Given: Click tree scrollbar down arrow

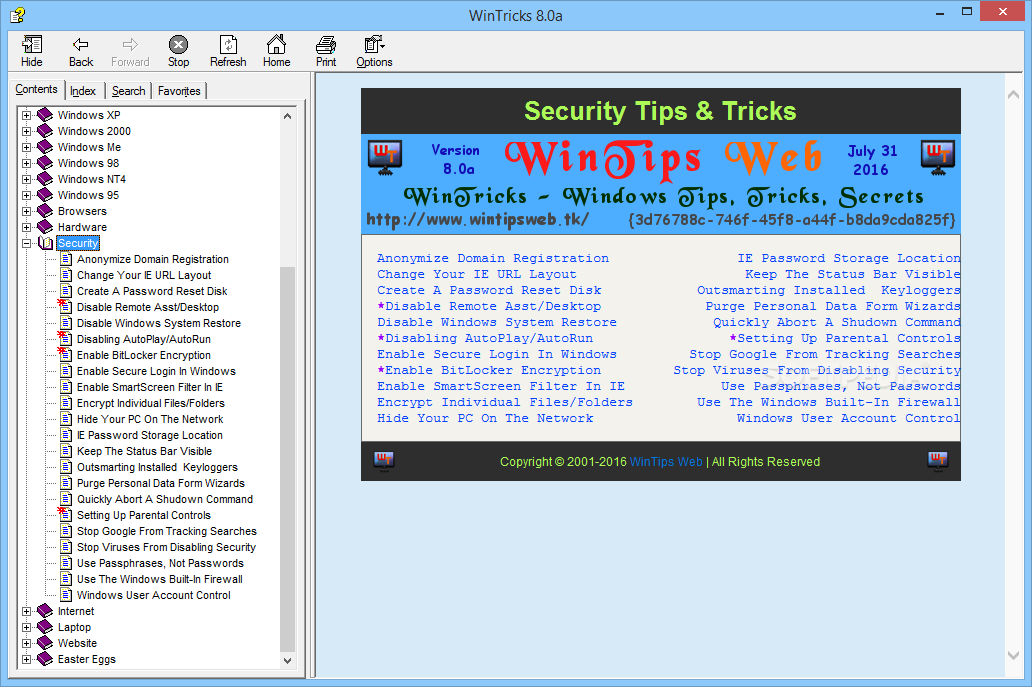Looking at the screenshot, I should click(287, 660).
